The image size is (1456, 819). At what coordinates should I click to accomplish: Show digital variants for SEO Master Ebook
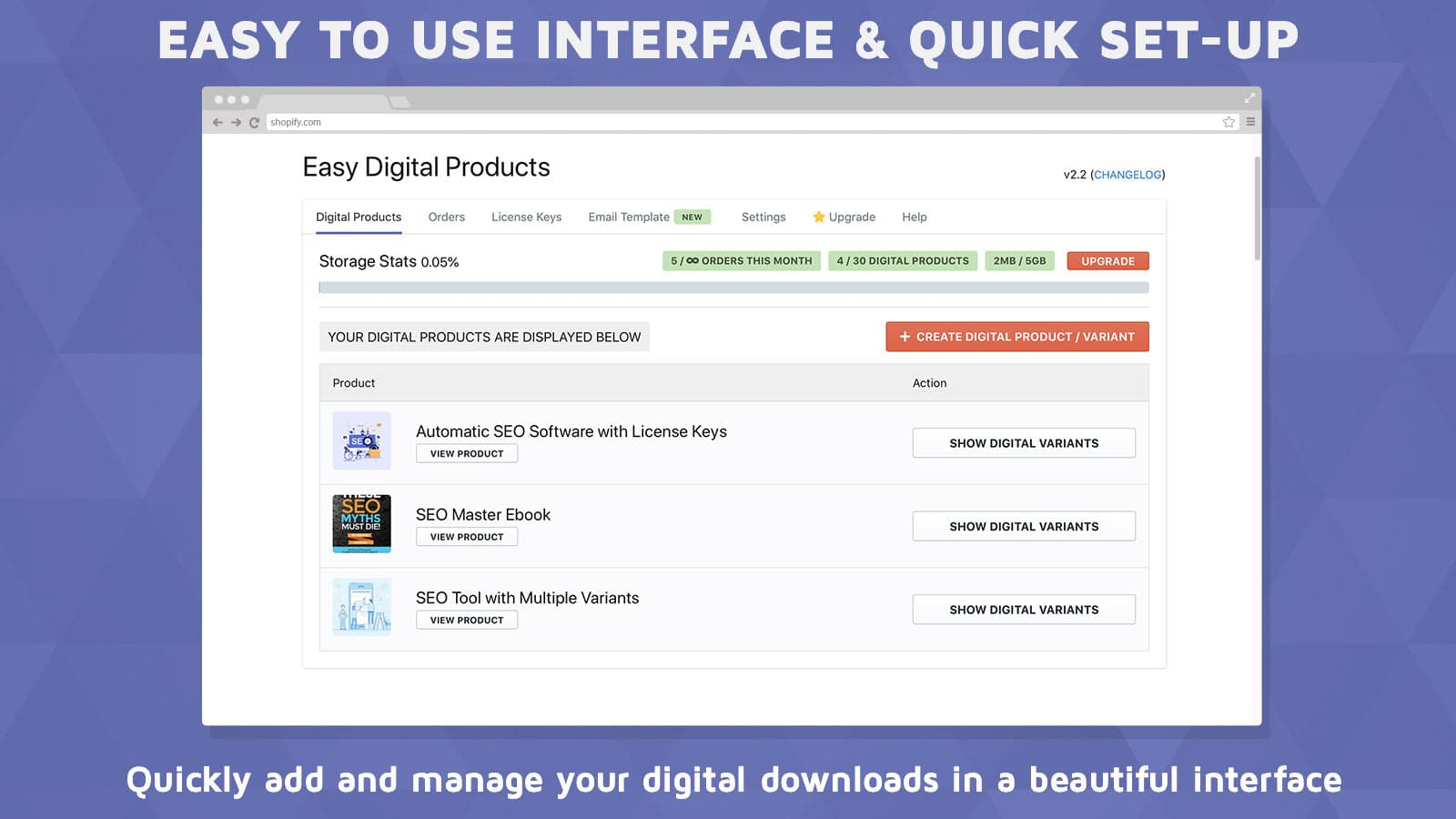tap(1023, 526)
